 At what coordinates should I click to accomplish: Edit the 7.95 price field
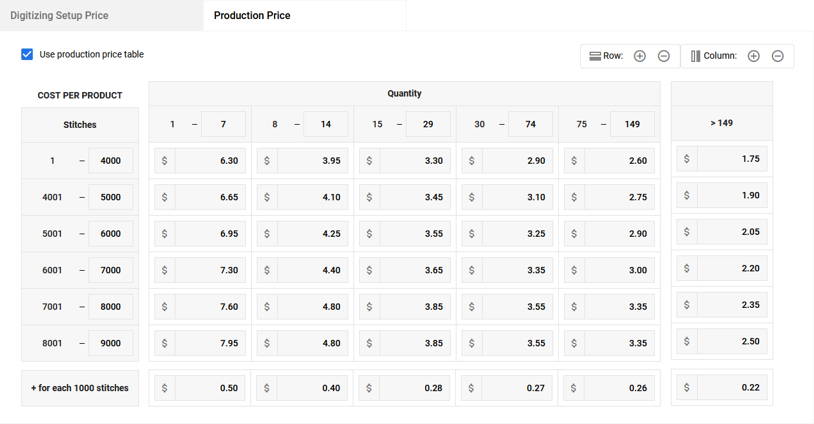point(210,343)
